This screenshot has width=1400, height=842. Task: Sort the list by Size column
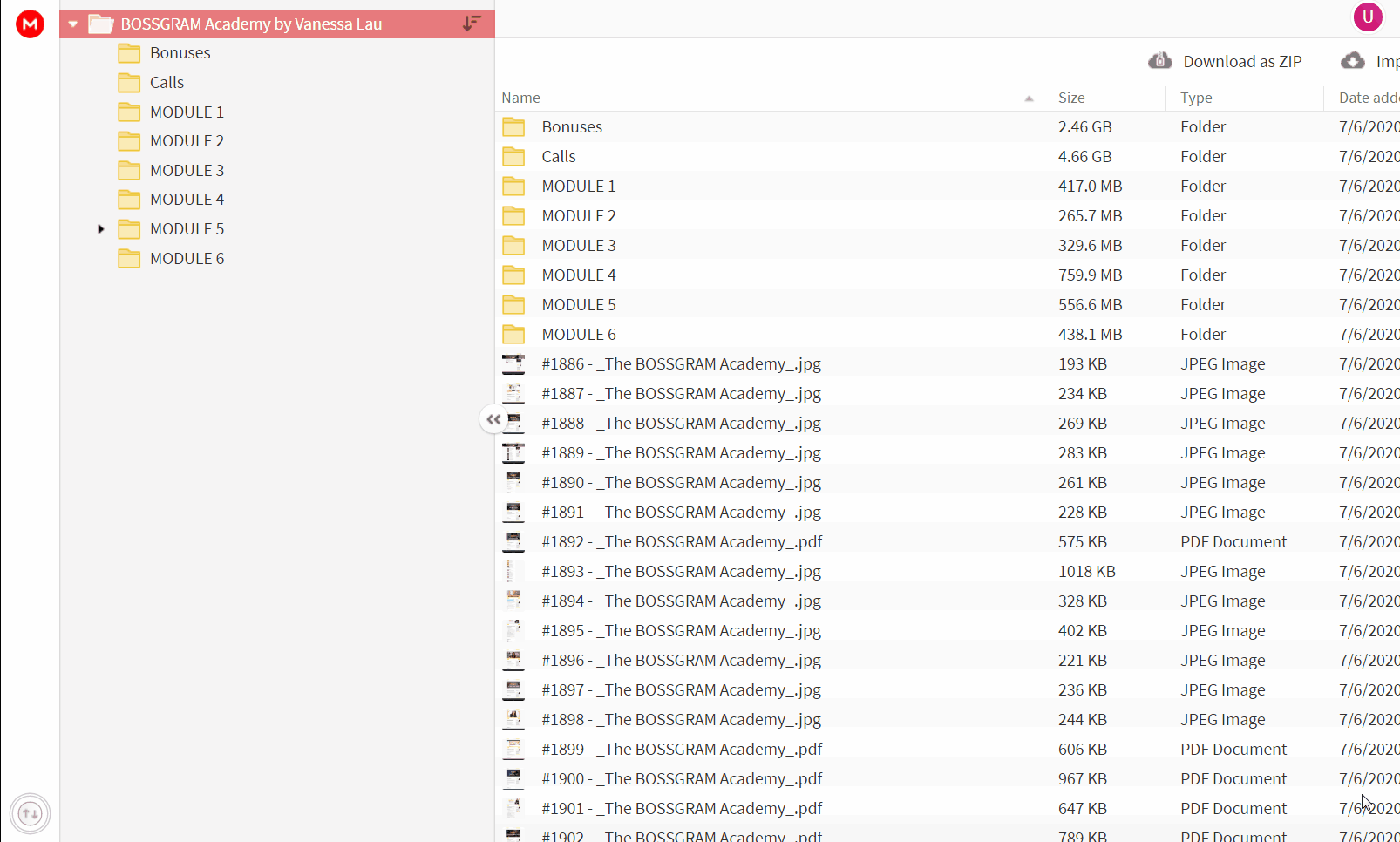pos(1071,98)
